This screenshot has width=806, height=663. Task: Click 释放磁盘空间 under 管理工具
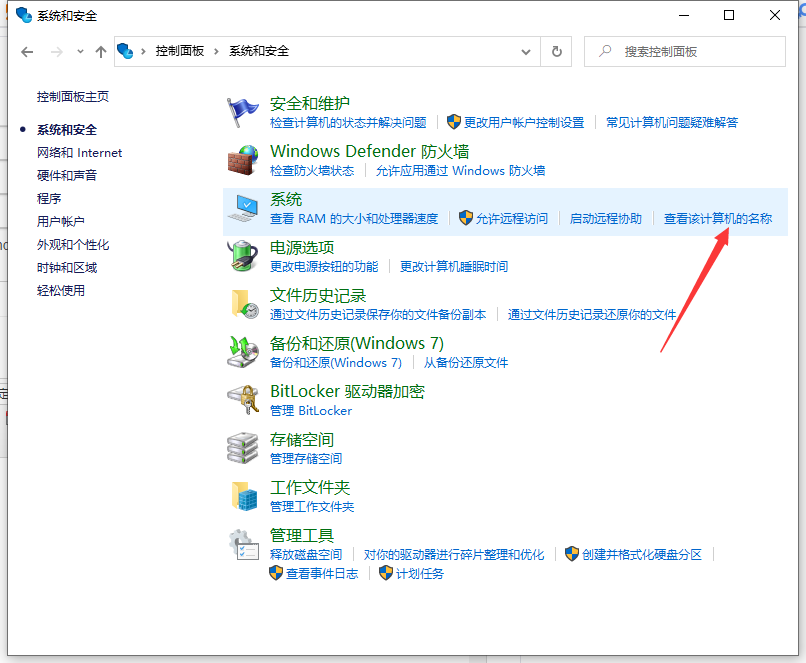(x=306, y=552)
